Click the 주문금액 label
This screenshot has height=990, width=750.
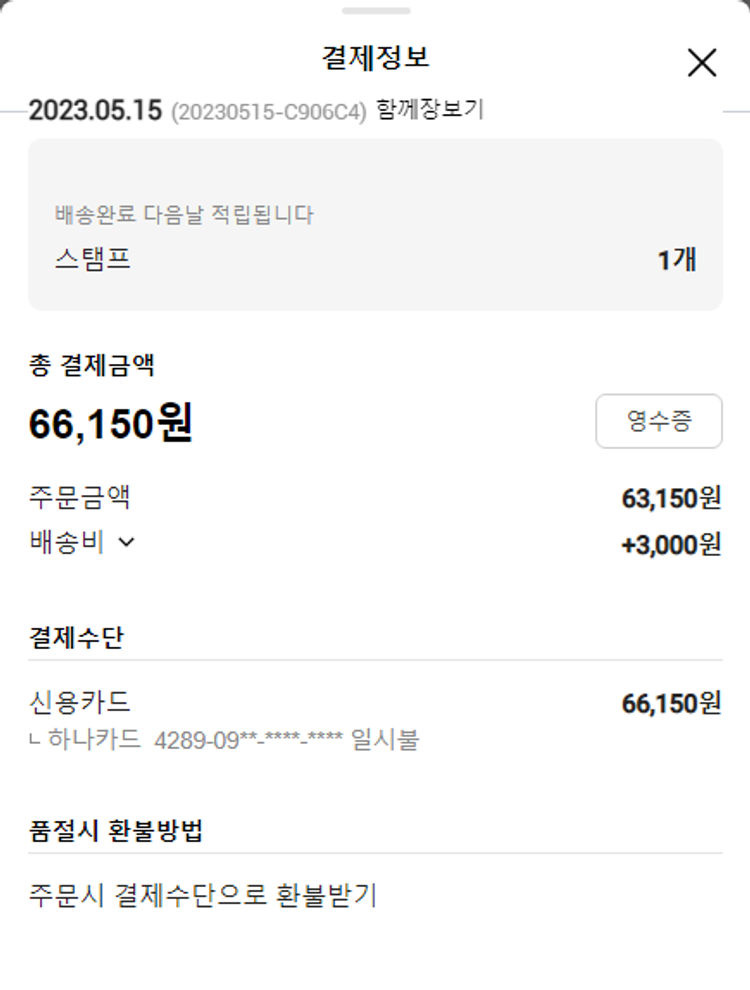[80, 497]
